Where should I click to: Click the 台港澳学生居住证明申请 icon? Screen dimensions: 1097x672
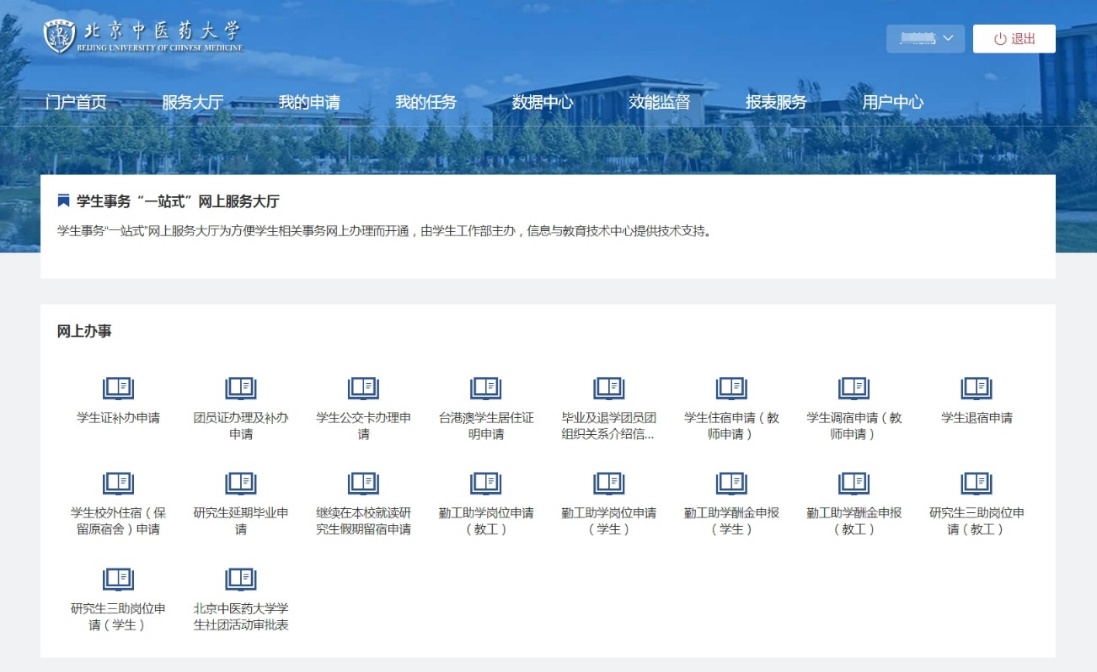[486, 388]
